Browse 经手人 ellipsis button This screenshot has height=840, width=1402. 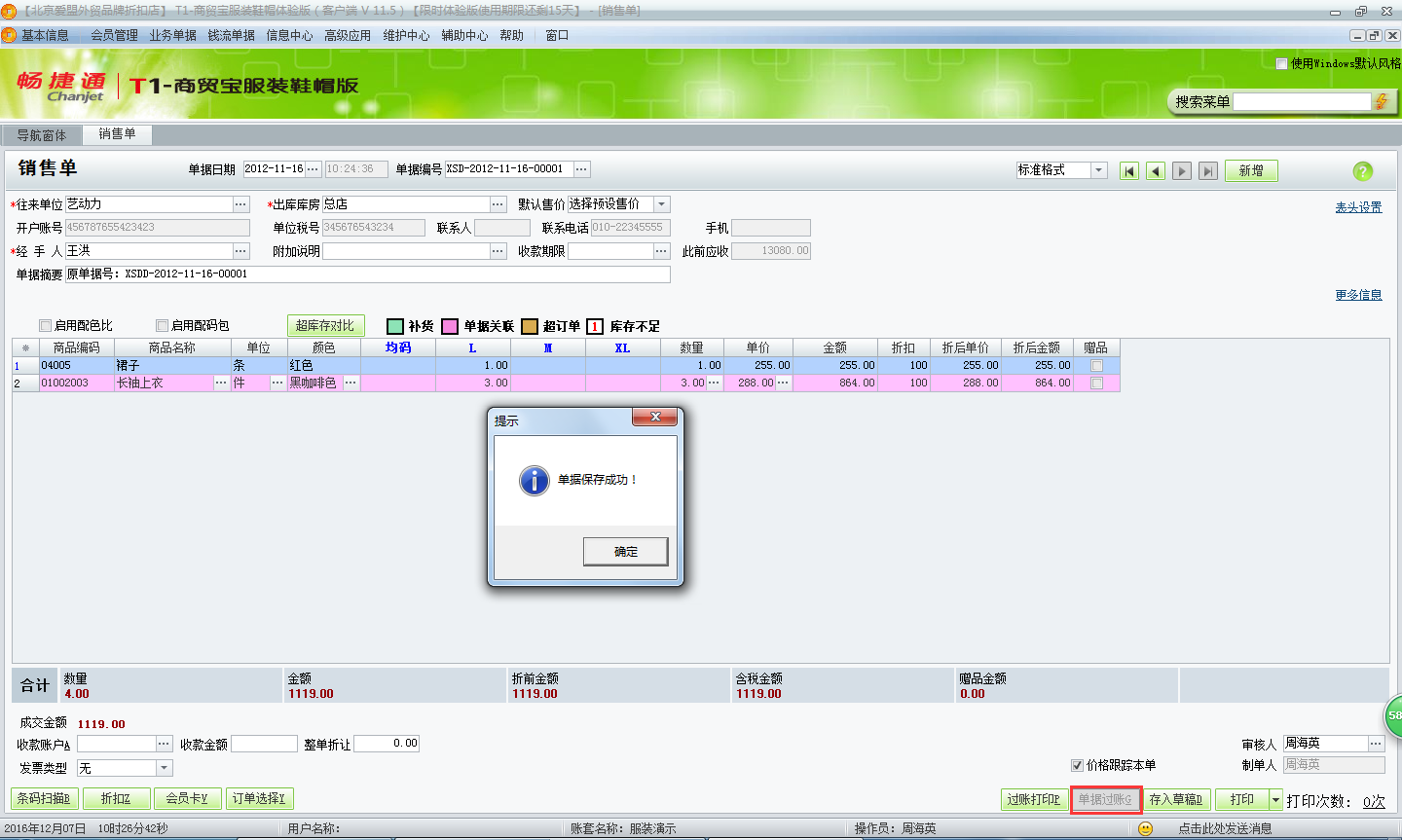pos(240,251)
